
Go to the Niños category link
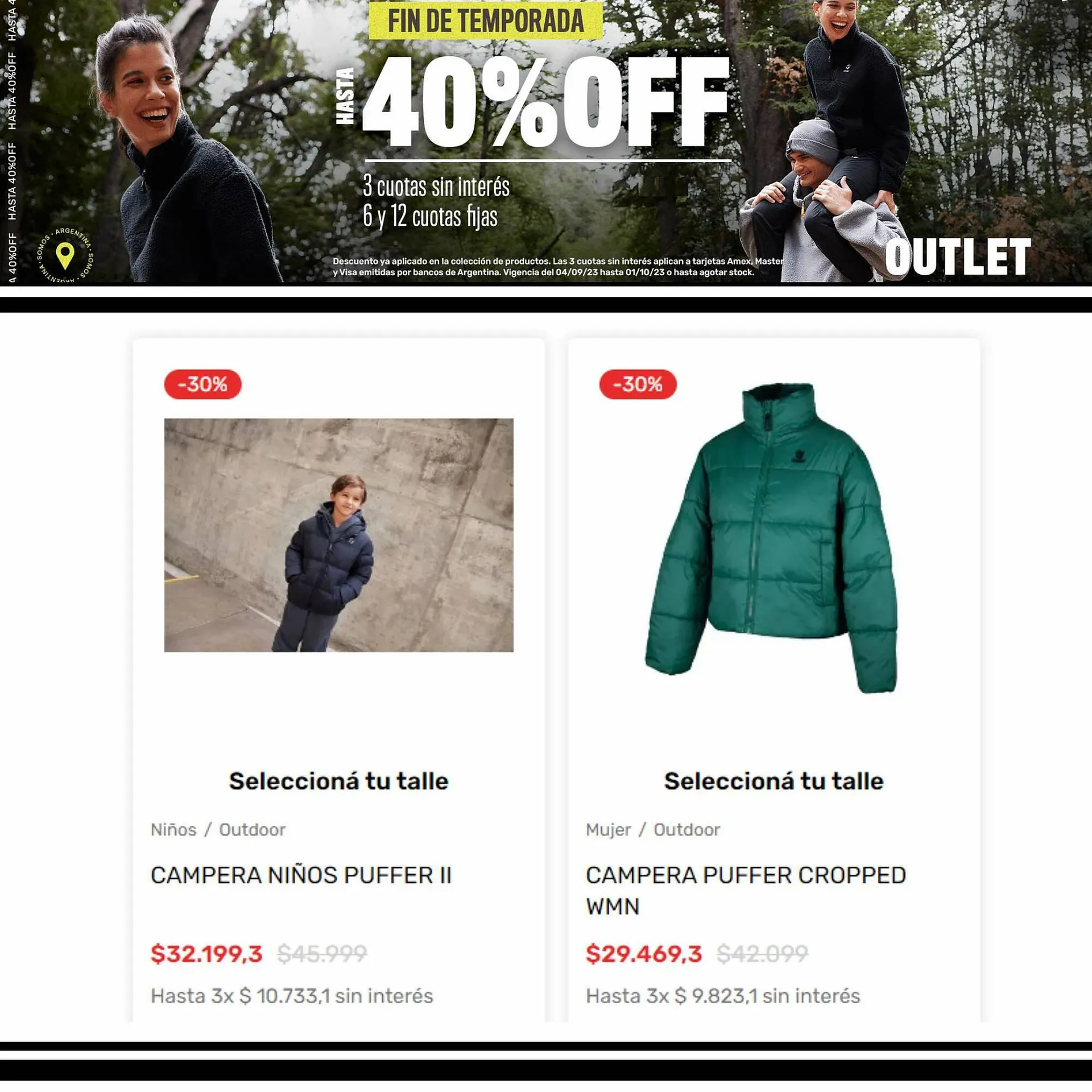[x=173, y=829]
